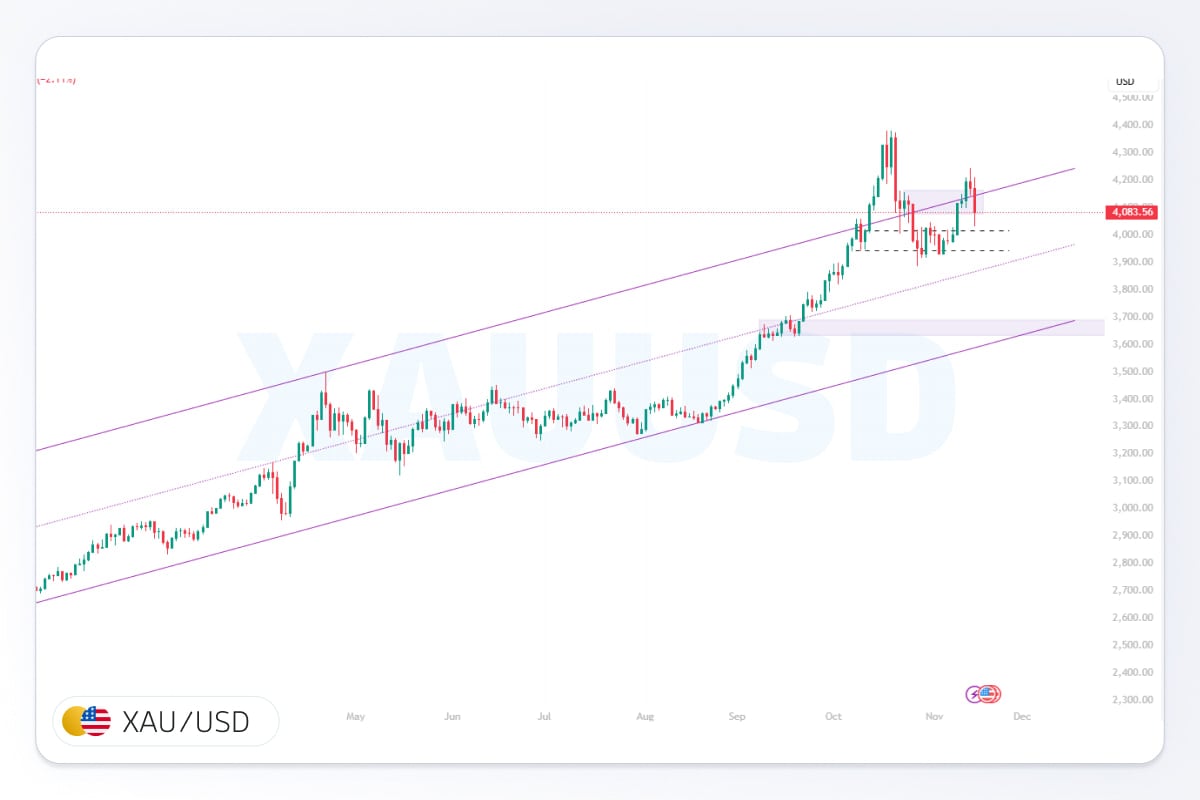The height and width of the screenshot is (800, 1200).
Task: Select the Aug label on the time axis
Action: tap(645, 716)
